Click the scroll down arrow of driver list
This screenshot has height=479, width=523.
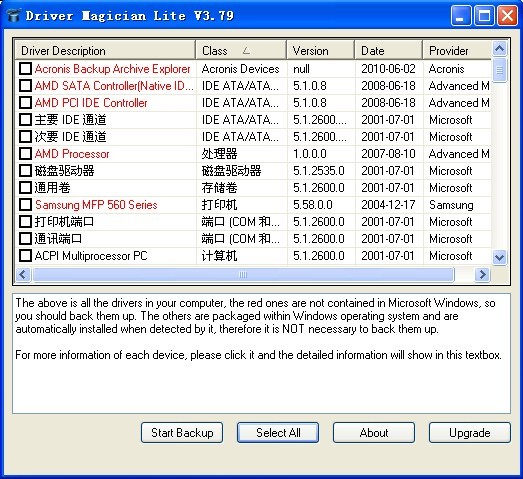[x=499, y=257]
